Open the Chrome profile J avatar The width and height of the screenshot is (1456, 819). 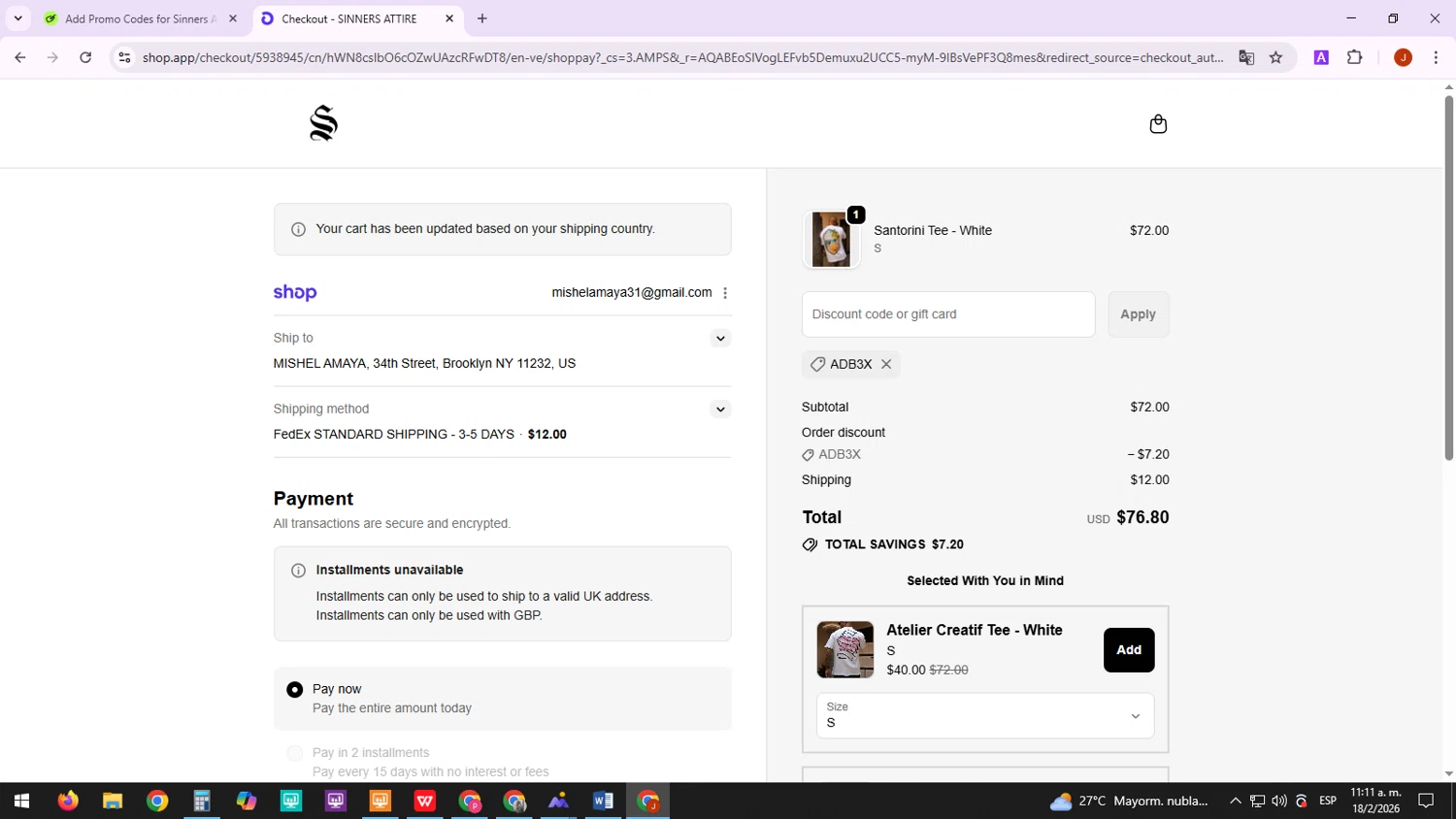[1403, 57]
